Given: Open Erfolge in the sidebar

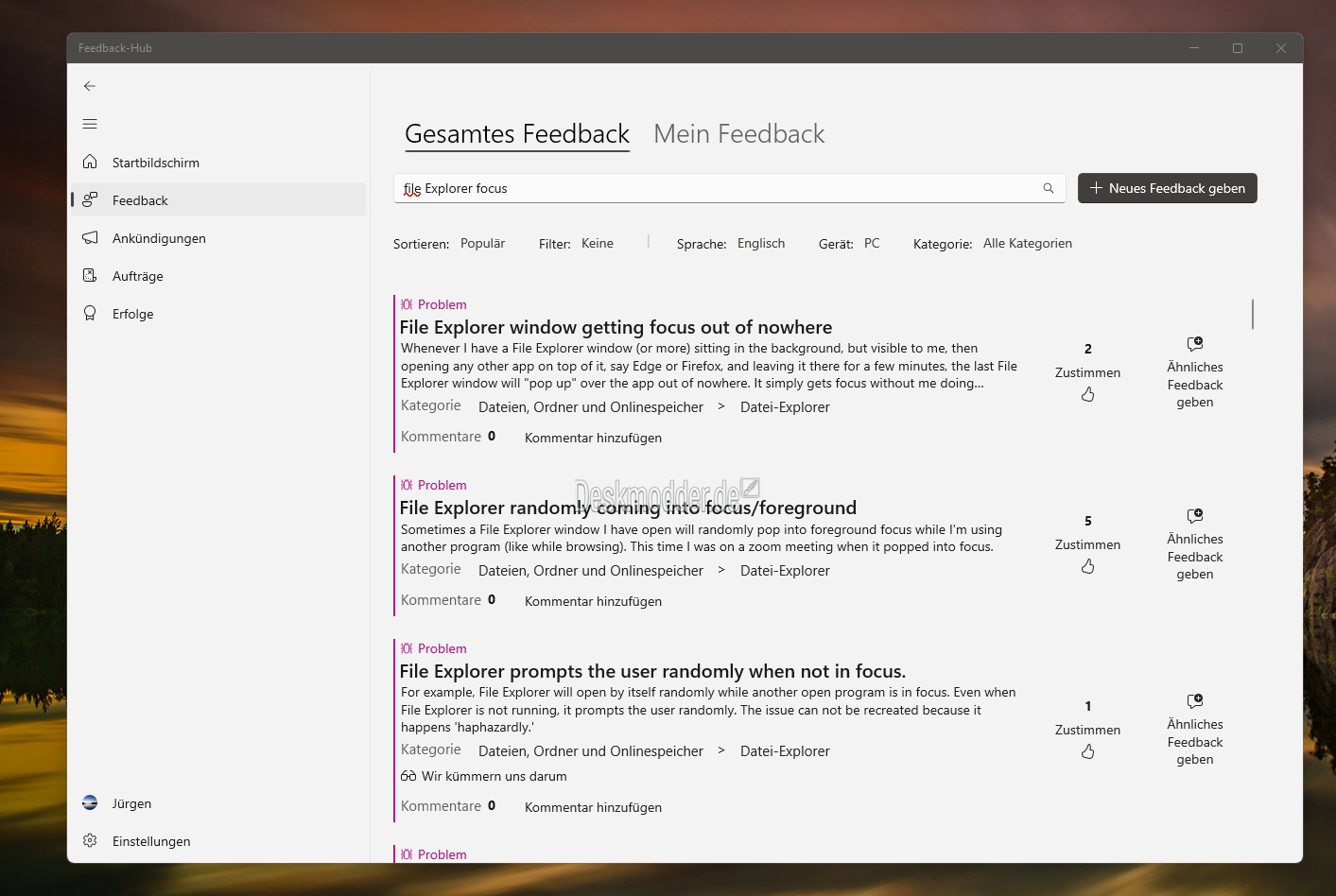Looking at the screenshot, I should 219,313.
